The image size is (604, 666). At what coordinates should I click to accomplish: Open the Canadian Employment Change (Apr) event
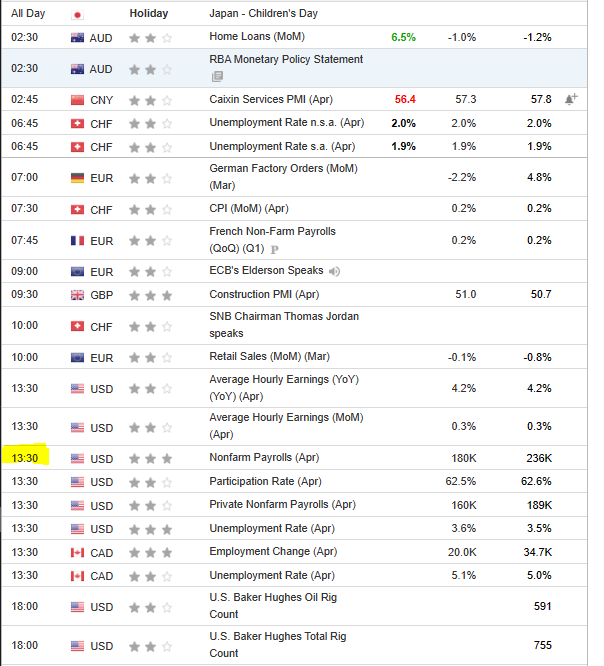click(x=272, y=552)
